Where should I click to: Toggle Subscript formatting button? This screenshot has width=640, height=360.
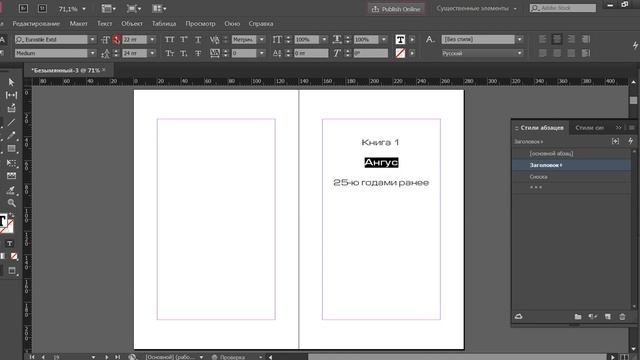184,53
